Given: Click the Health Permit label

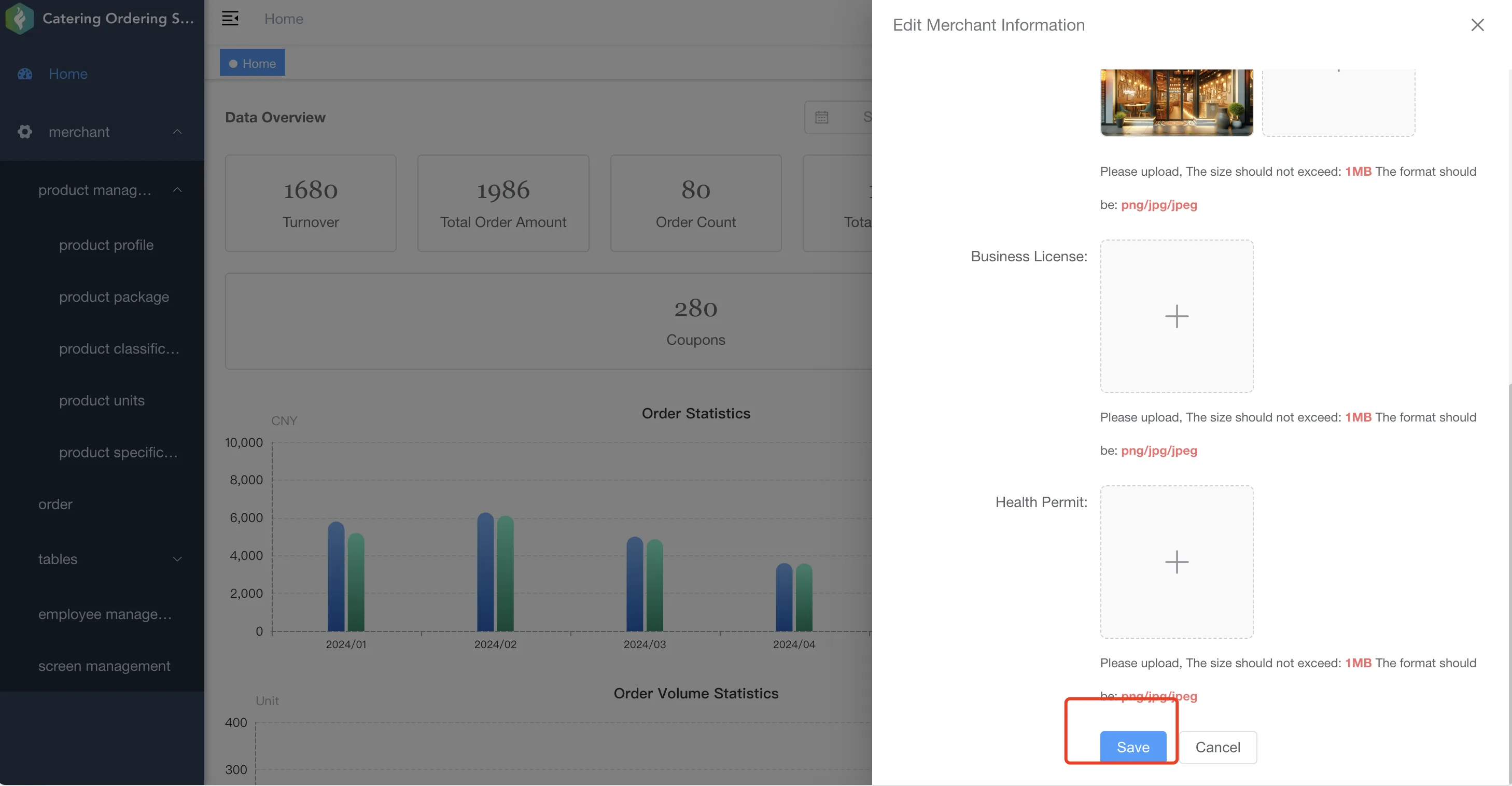Looking at the screenshot, I should pyautogui.click(x=1041, y=502).
